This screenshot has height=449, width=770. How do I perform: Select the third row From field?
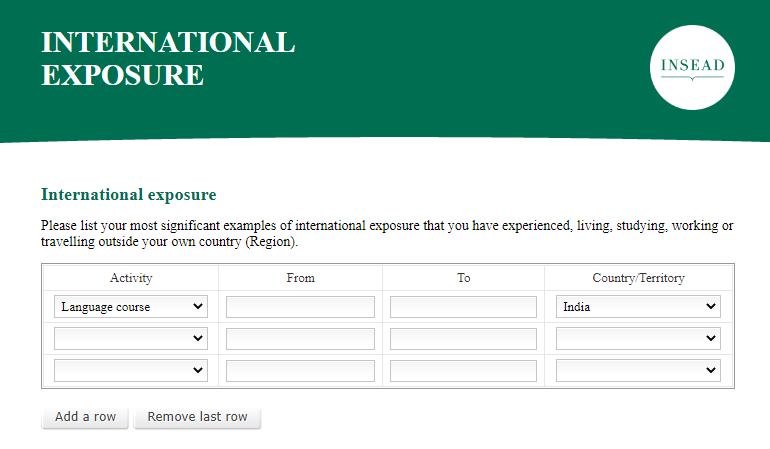(x=300, y=371)
